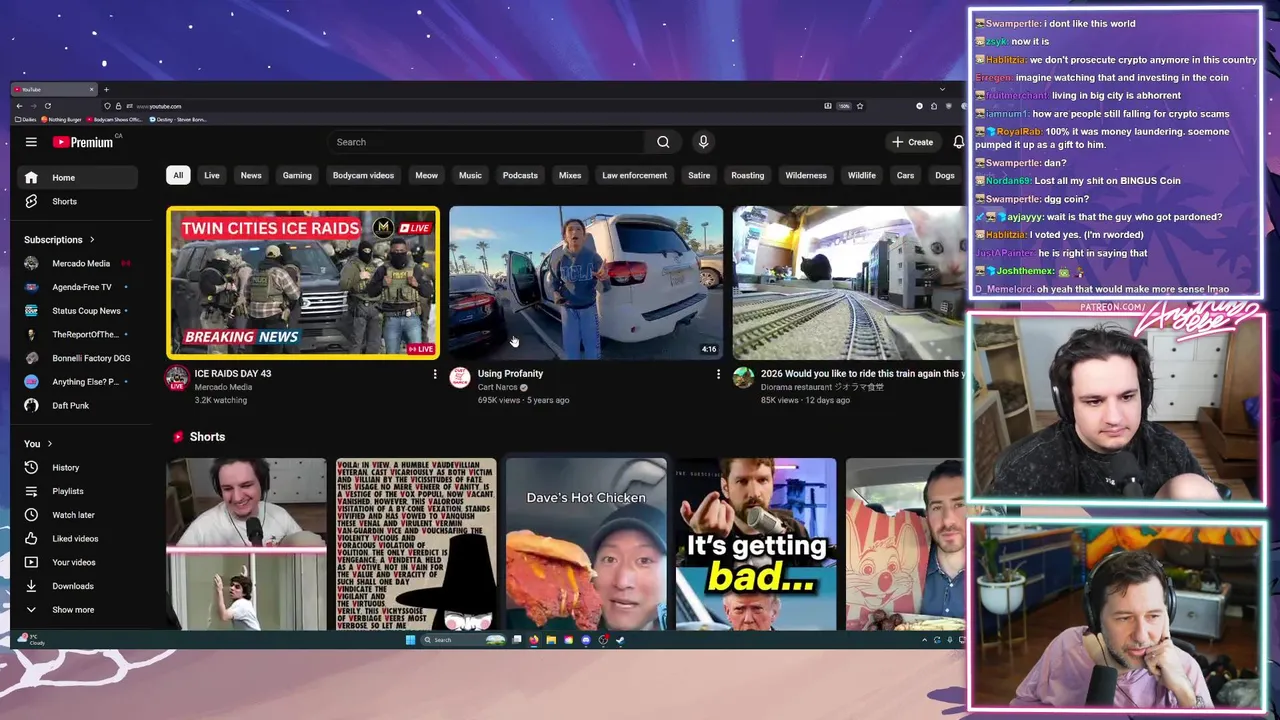Expand the You section
1280x720 pixels.
point(38,444)
